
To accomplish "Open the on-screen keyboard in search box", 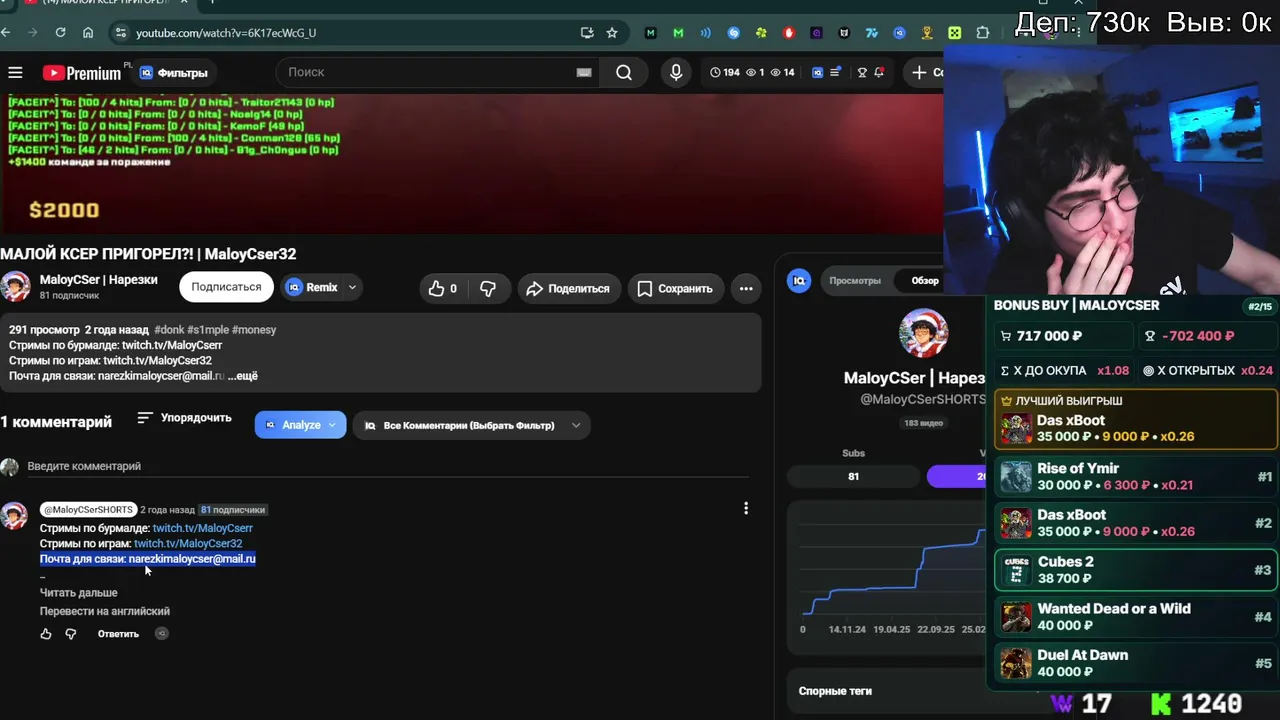I will pos(584,72).
